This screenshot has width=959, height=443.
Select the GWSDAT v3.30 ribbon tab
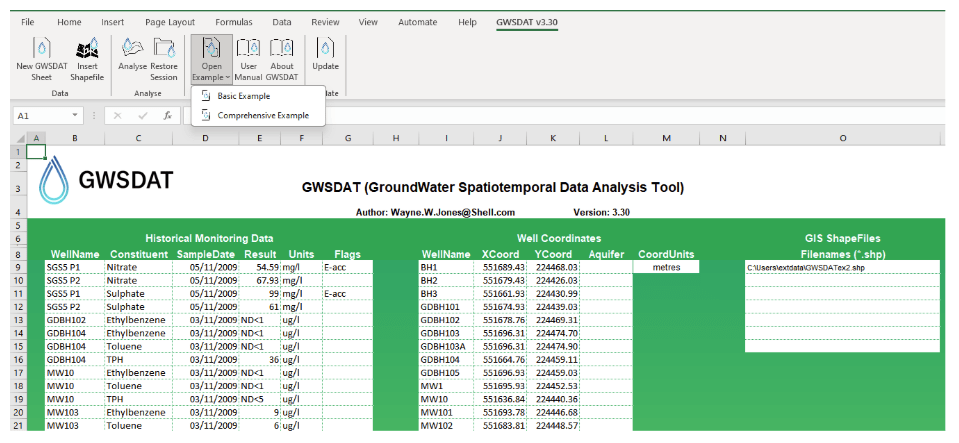coord(527,22)
